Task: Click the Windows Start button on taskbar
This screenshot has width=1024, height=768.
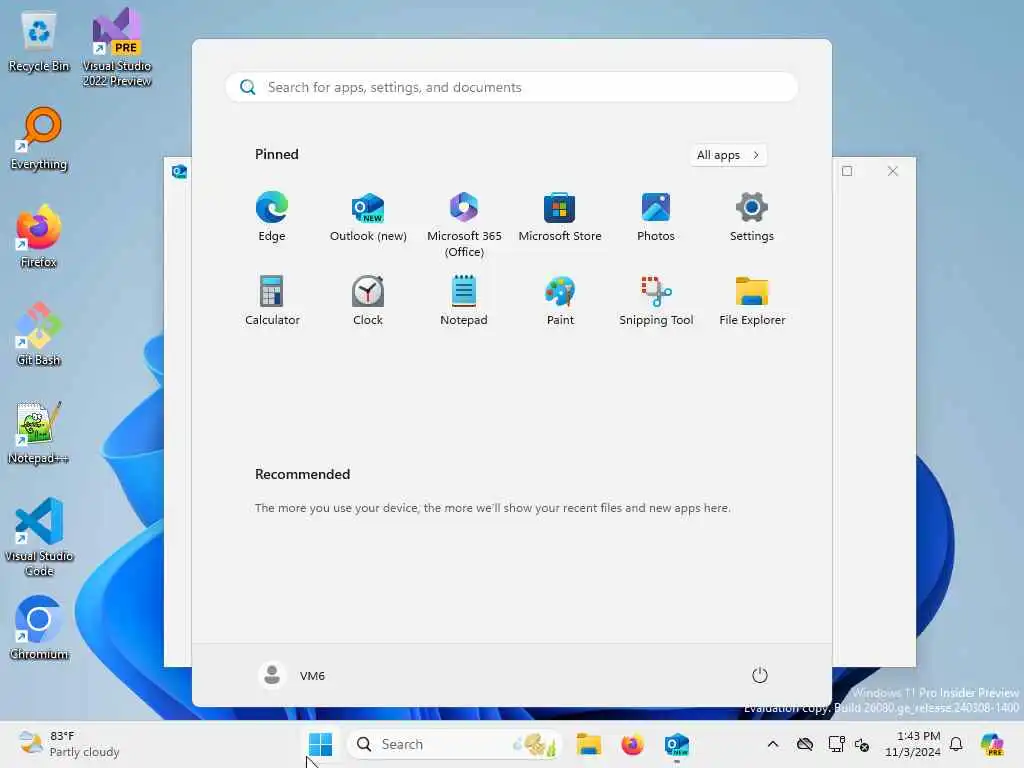Action: (320, 744)
